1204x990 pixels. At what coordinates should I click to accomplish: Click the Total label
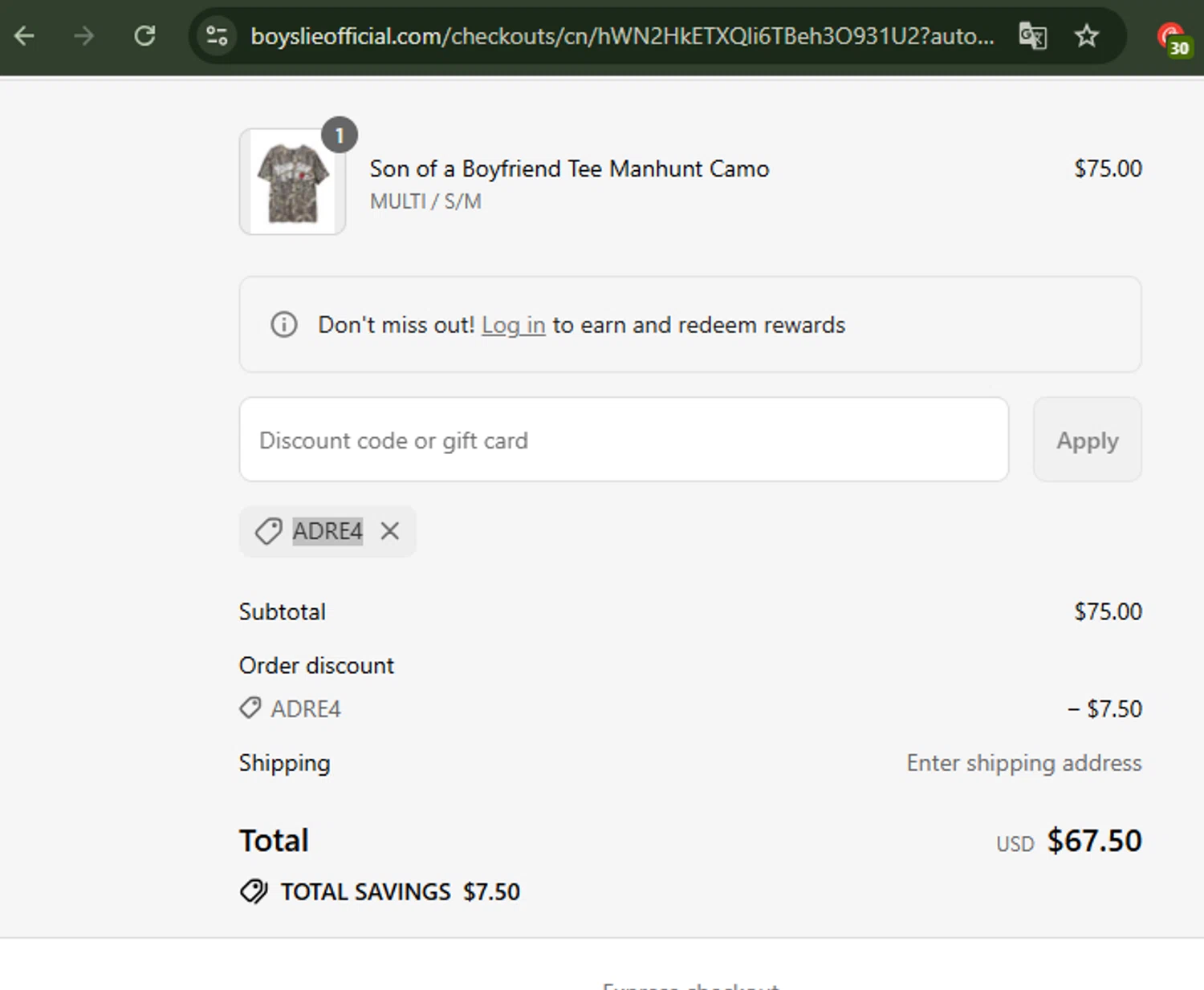point(274,841)
